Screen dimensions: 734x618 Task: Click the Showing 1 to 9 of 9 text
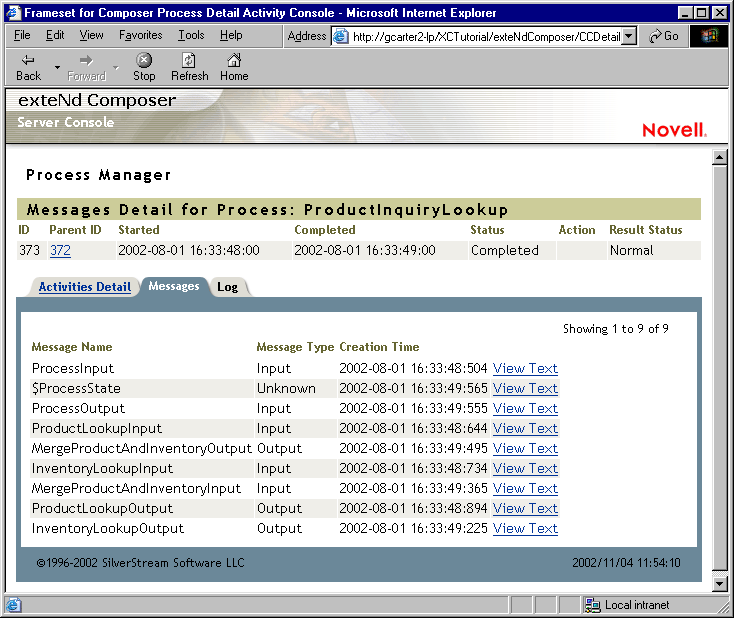click(616, 329)
